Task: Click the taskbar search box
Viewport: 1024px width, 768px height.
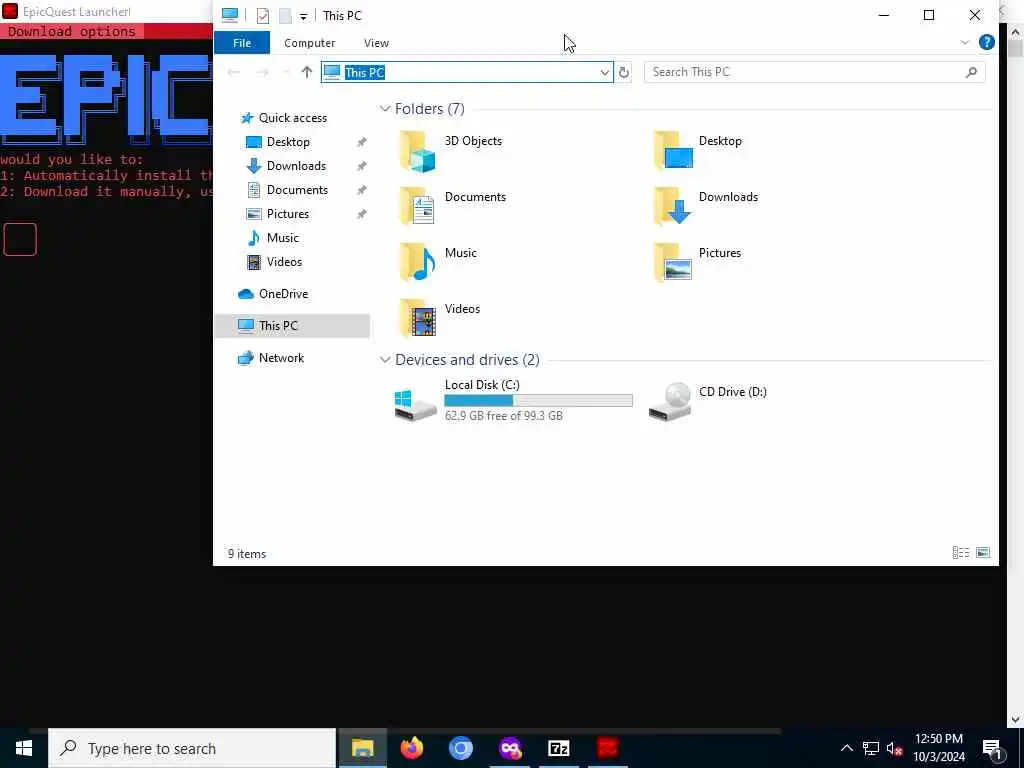Action: [x=192, y=748]
